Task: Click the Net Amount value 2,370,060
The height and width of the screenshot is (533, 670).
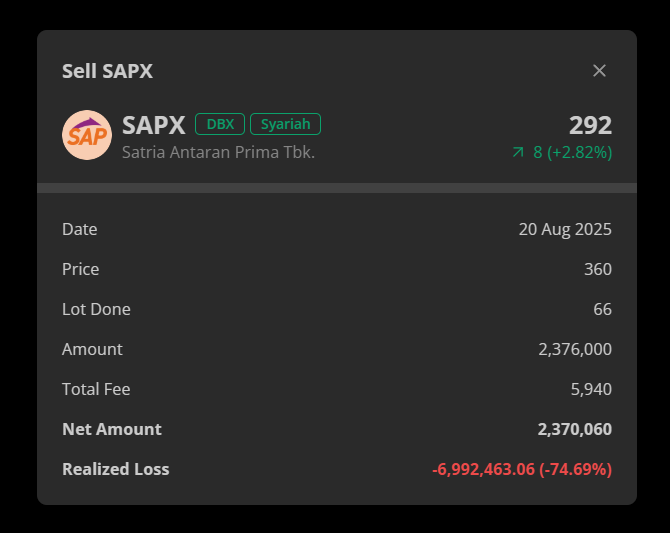Action: [x=575, y=429]
